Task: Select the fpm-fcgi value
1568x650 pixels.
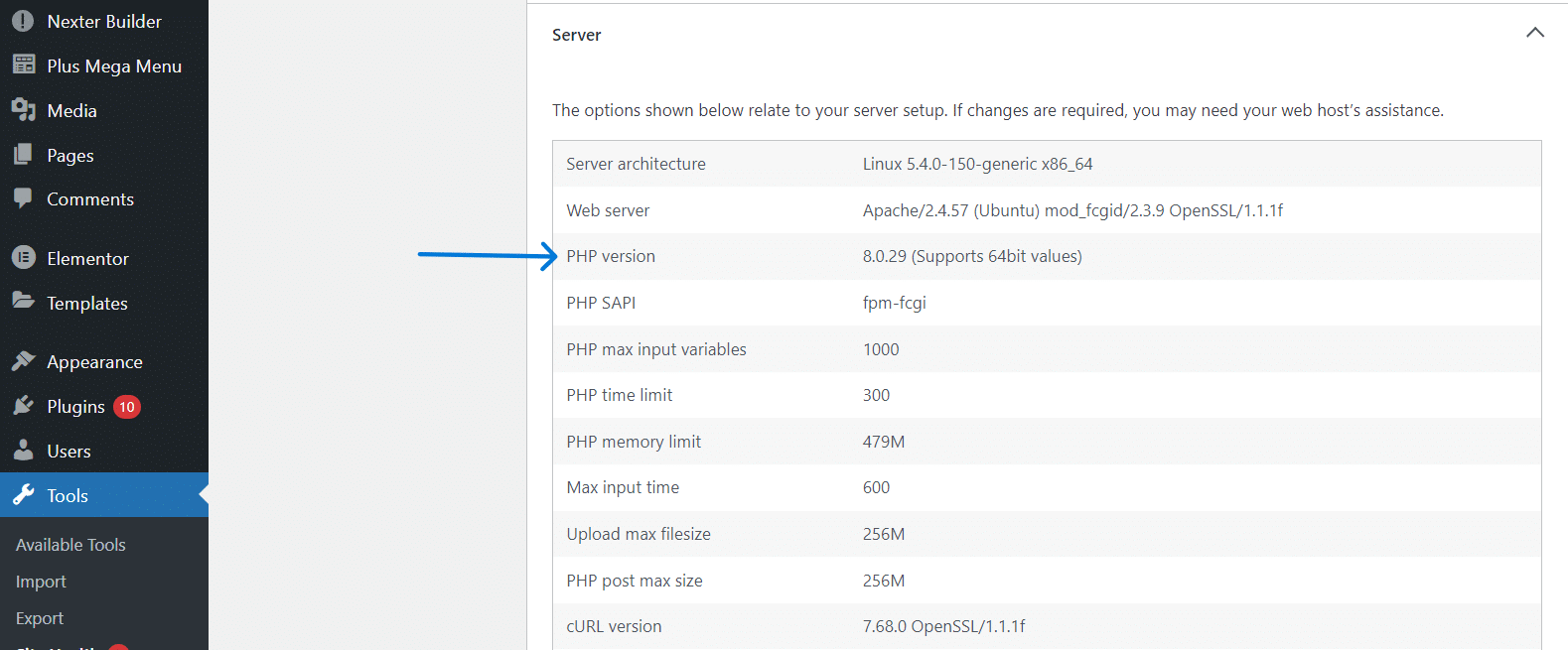Action: click(894, 303)
